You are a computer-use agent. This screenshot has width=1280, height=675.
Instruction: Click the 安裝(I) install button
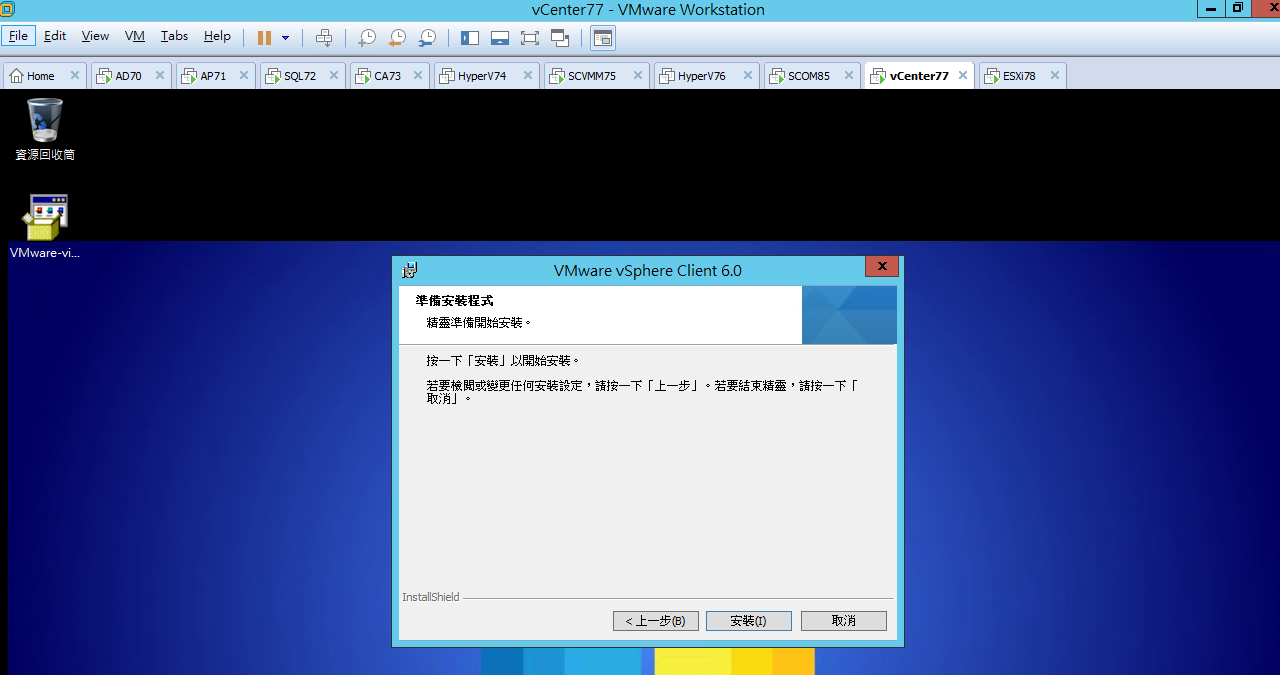coord(748,621)
